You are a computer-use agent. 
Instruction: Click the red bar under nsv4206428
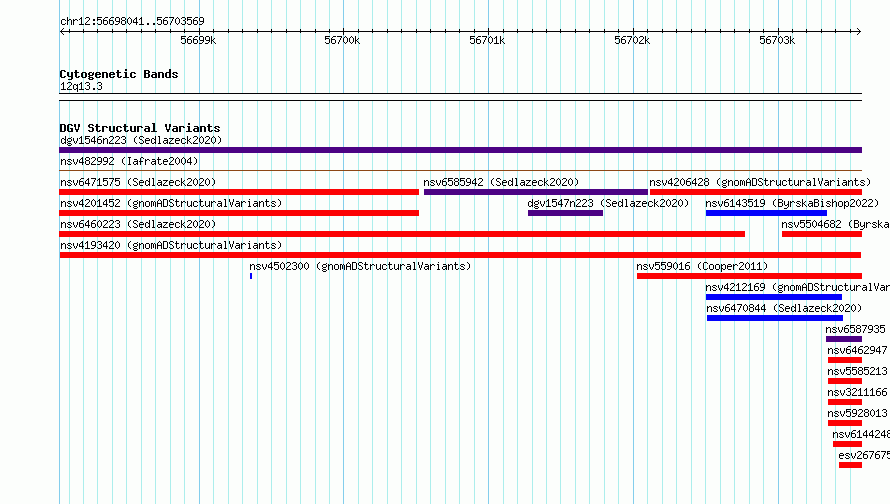point(756,192)
